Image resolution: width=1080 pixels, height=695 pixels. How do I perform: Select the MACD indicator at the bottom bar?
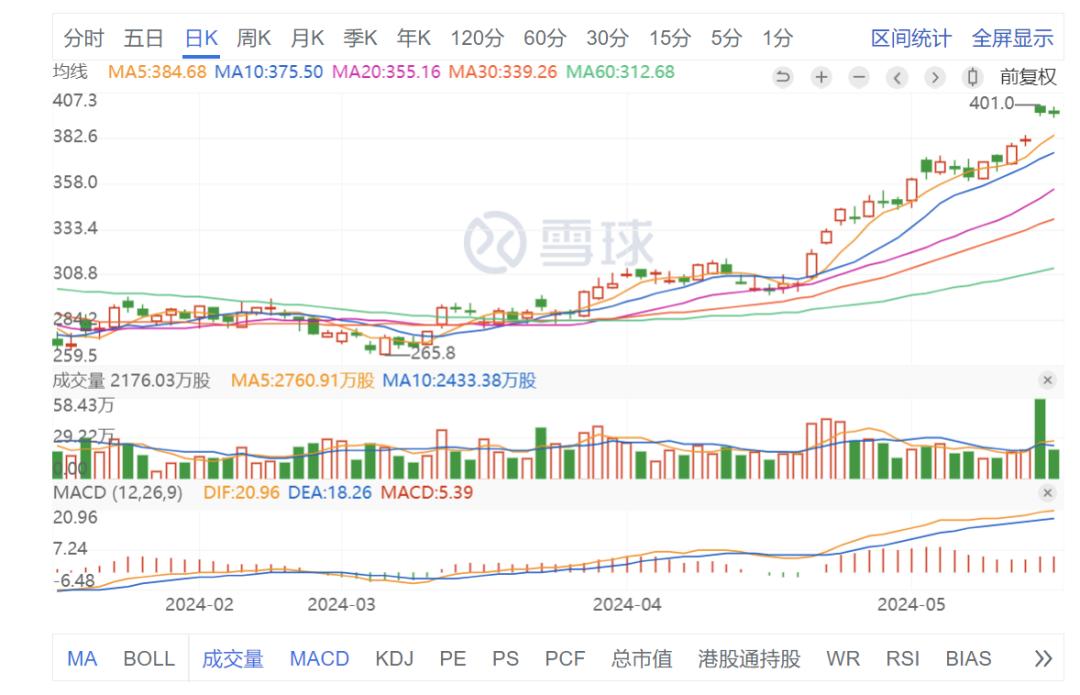coord(318,659)
